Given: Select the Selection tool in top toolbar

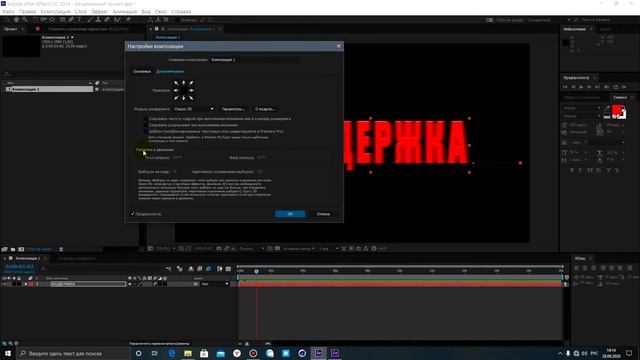Looking at the screenshot, I should pos(7,20).
